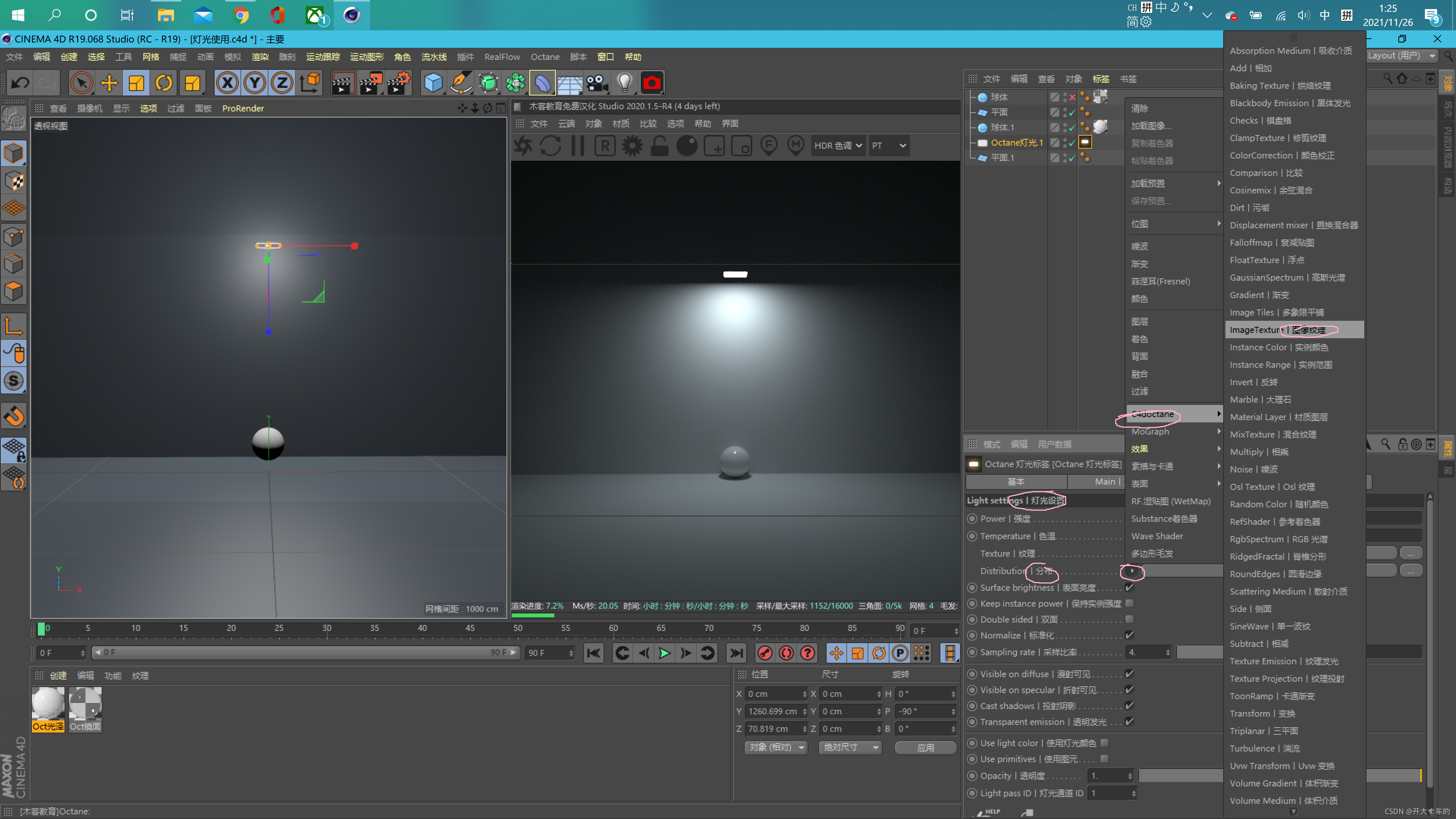The image size is (1456, 819).
Task: Toggle the X axis lock
Action: 227,83
